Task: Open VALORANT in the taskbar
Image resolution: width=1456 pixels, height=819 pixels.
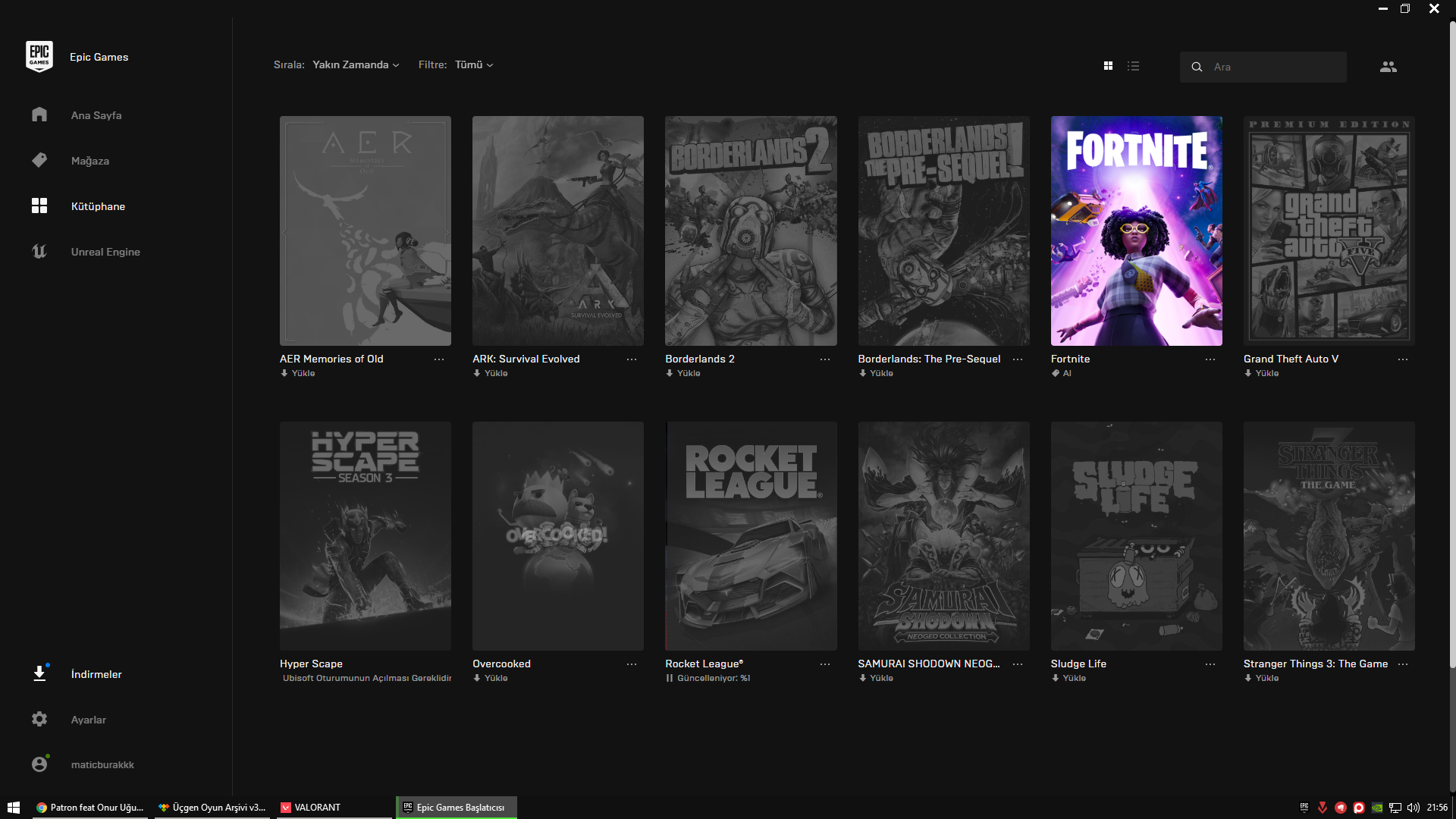Action: [x=334, y=808]
